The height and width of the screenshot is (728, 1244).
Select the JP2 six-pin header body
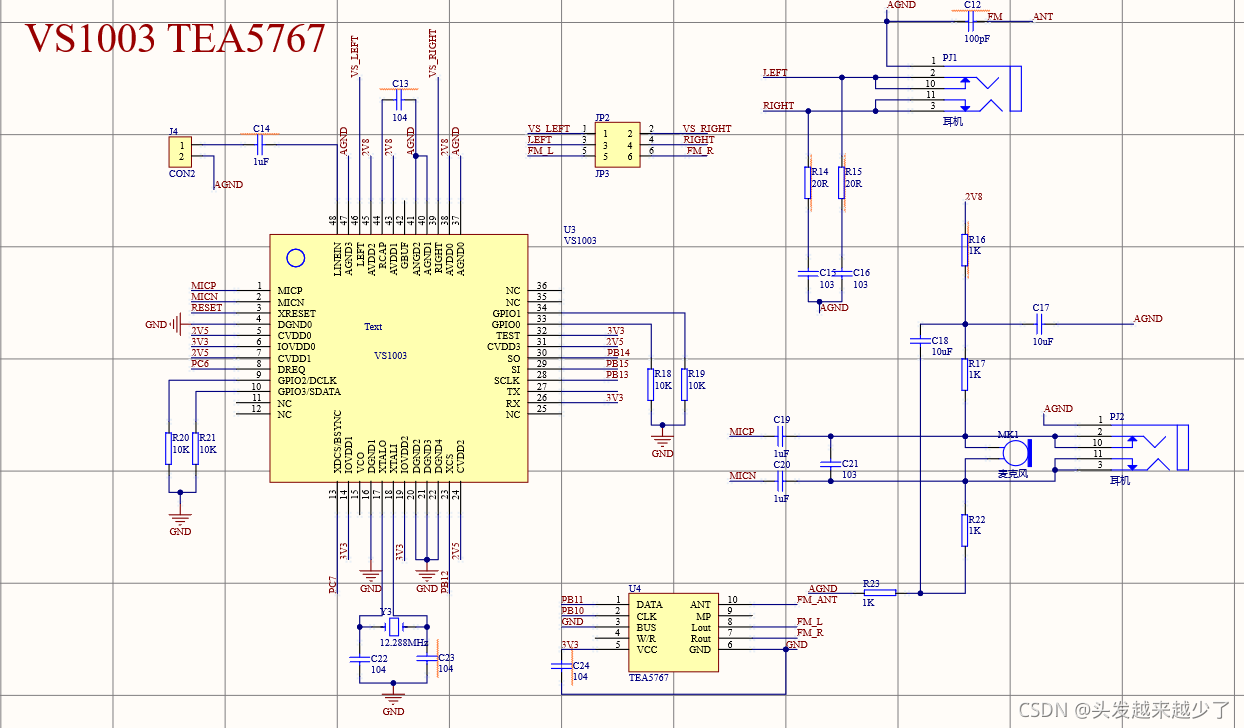click(617, 144)
